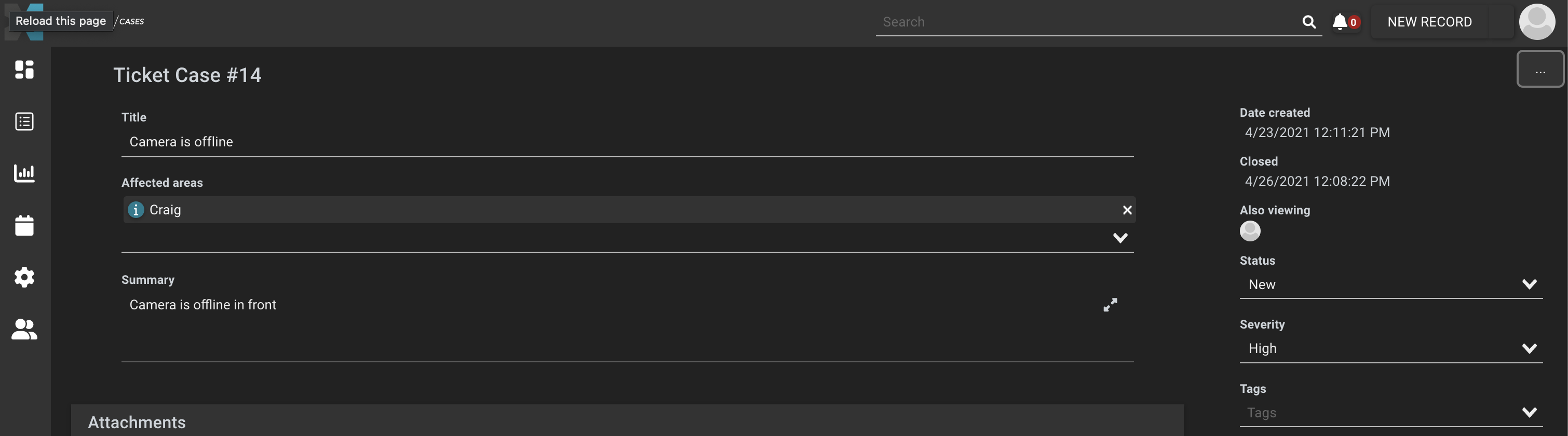The width and height of the screenshot is (1568, 436).
Task: Click the Search input field
Action: (1084, 22)
